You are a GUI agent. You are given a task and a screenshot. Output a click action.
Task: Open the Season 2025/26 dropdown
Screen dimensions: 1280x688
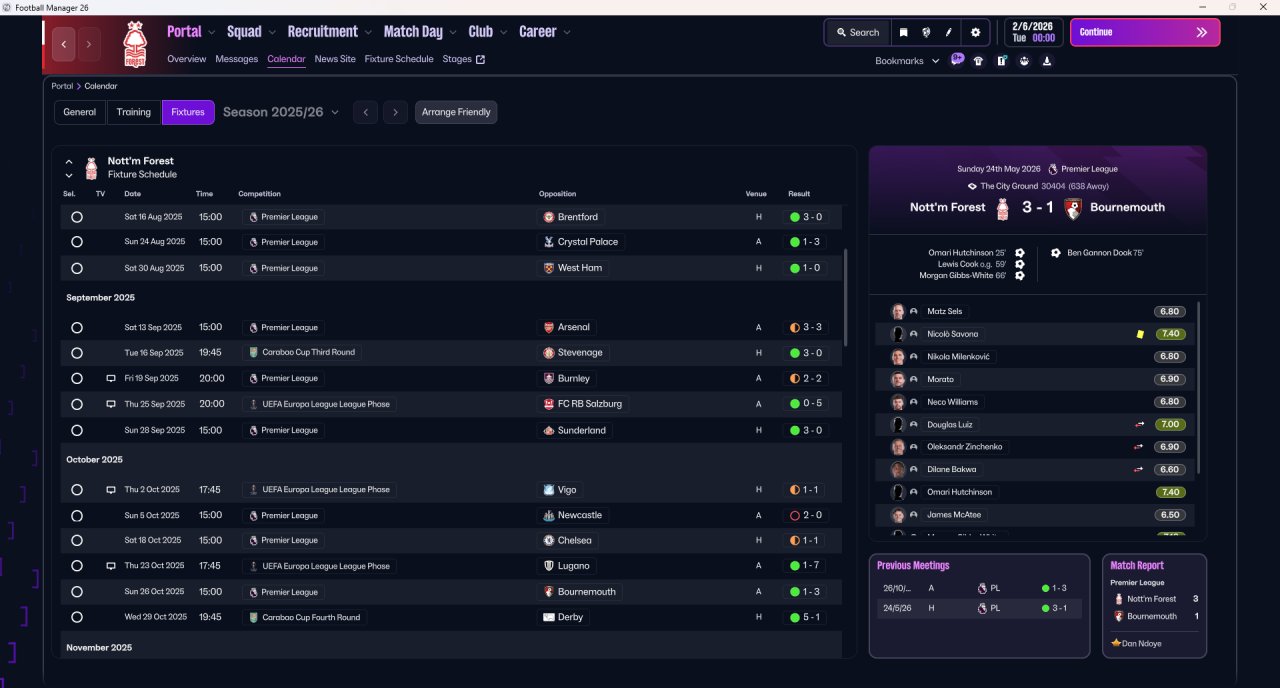pyautogui.click(x=281, y=112)
